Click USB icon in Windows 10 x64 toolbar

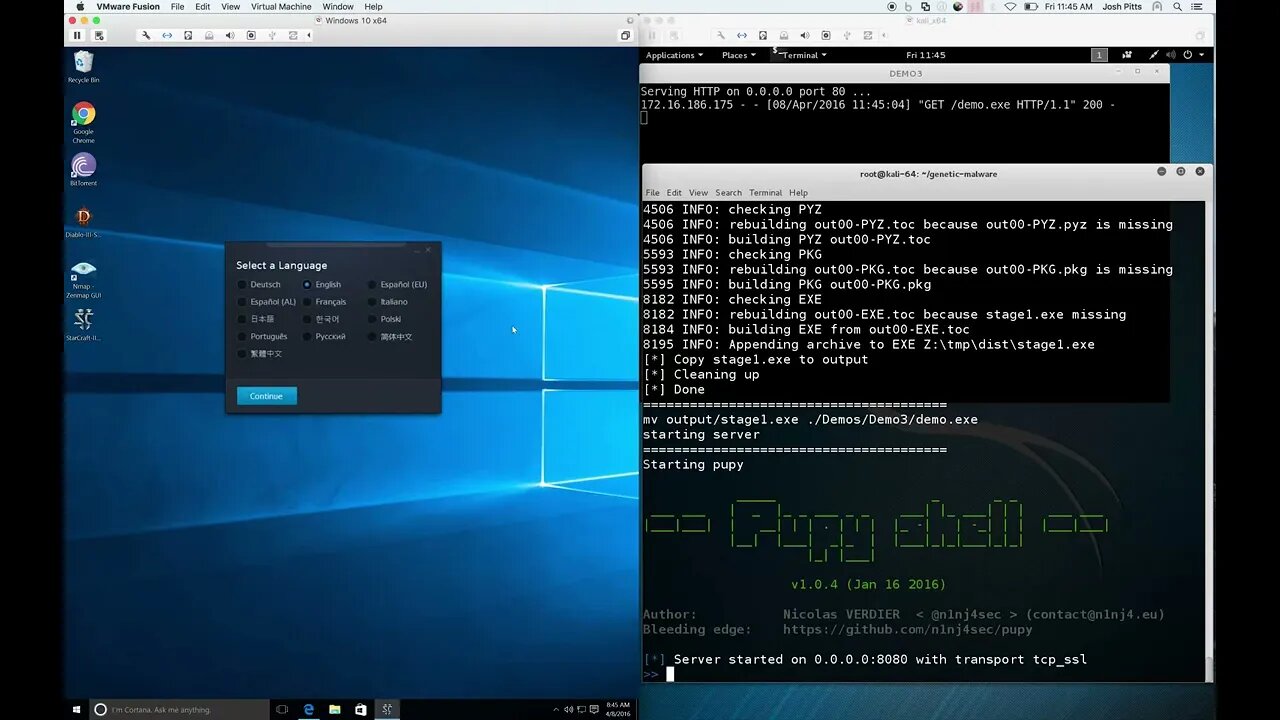point(272,35)
